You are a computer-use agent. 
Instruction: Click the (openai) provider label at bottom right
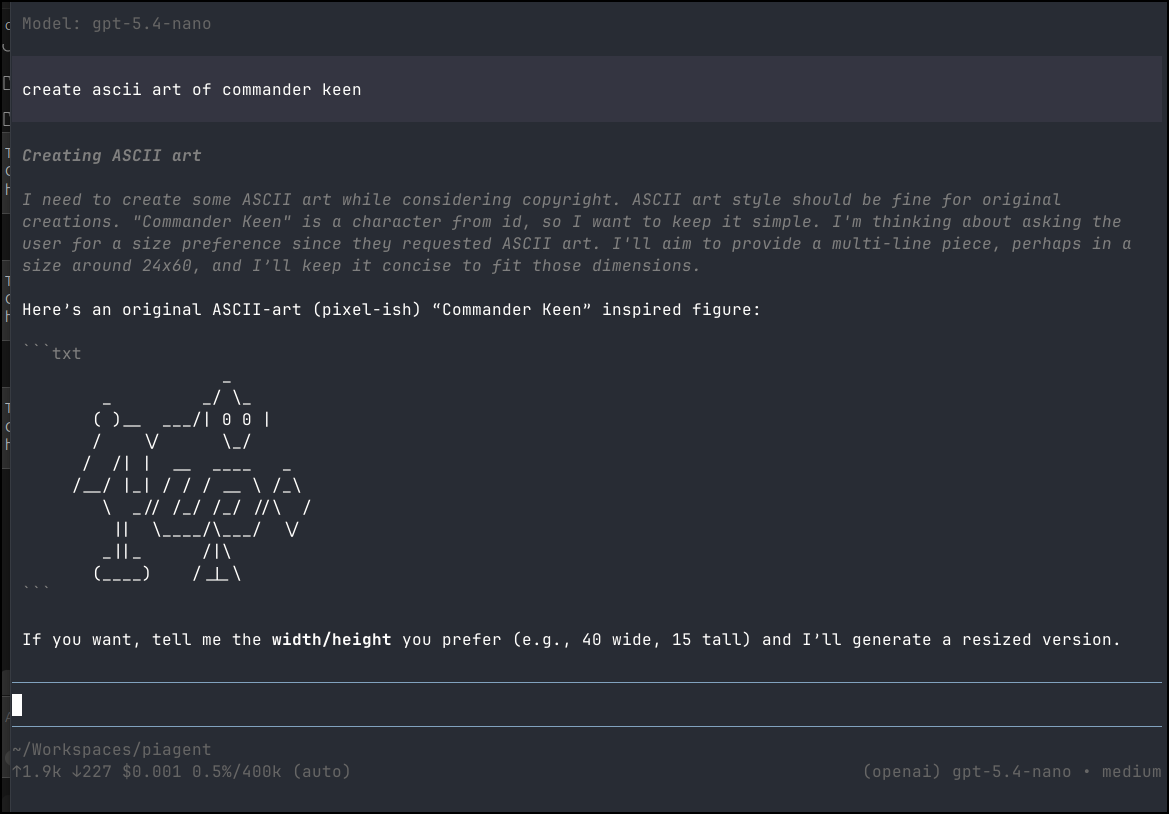click(901, 771)
